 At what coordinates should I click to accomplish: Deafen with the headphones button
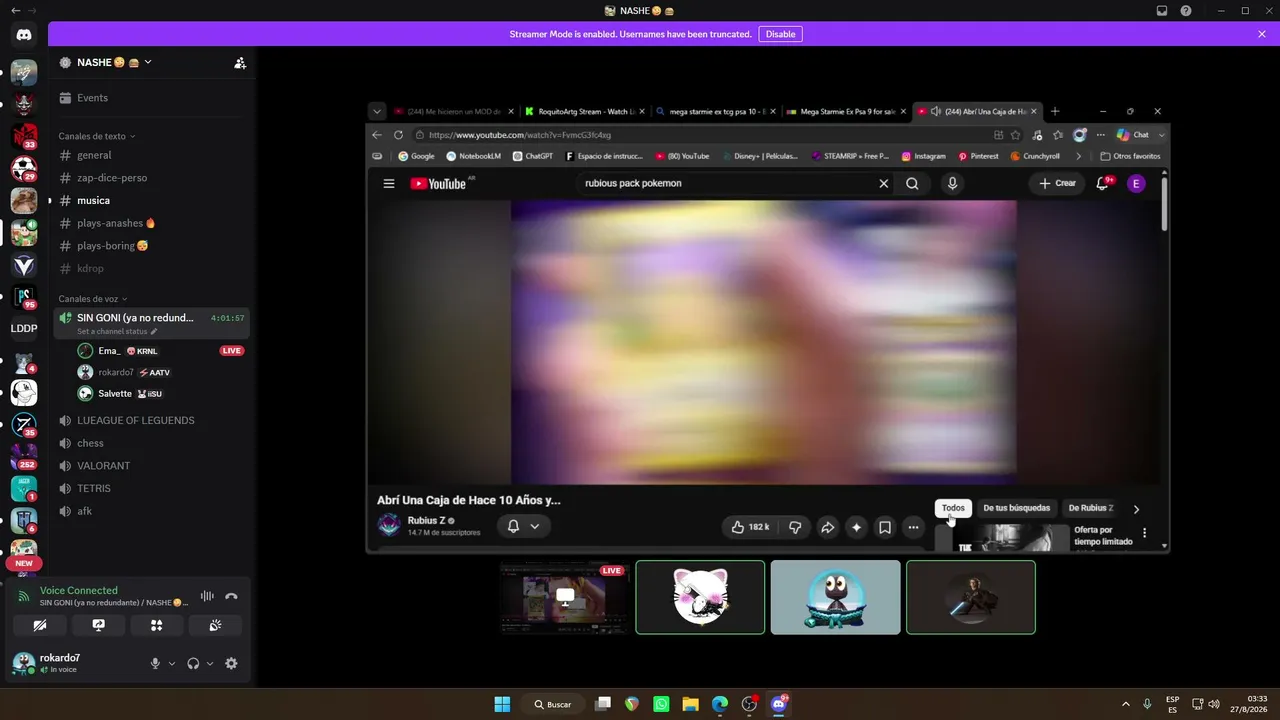tap(193, 663)
